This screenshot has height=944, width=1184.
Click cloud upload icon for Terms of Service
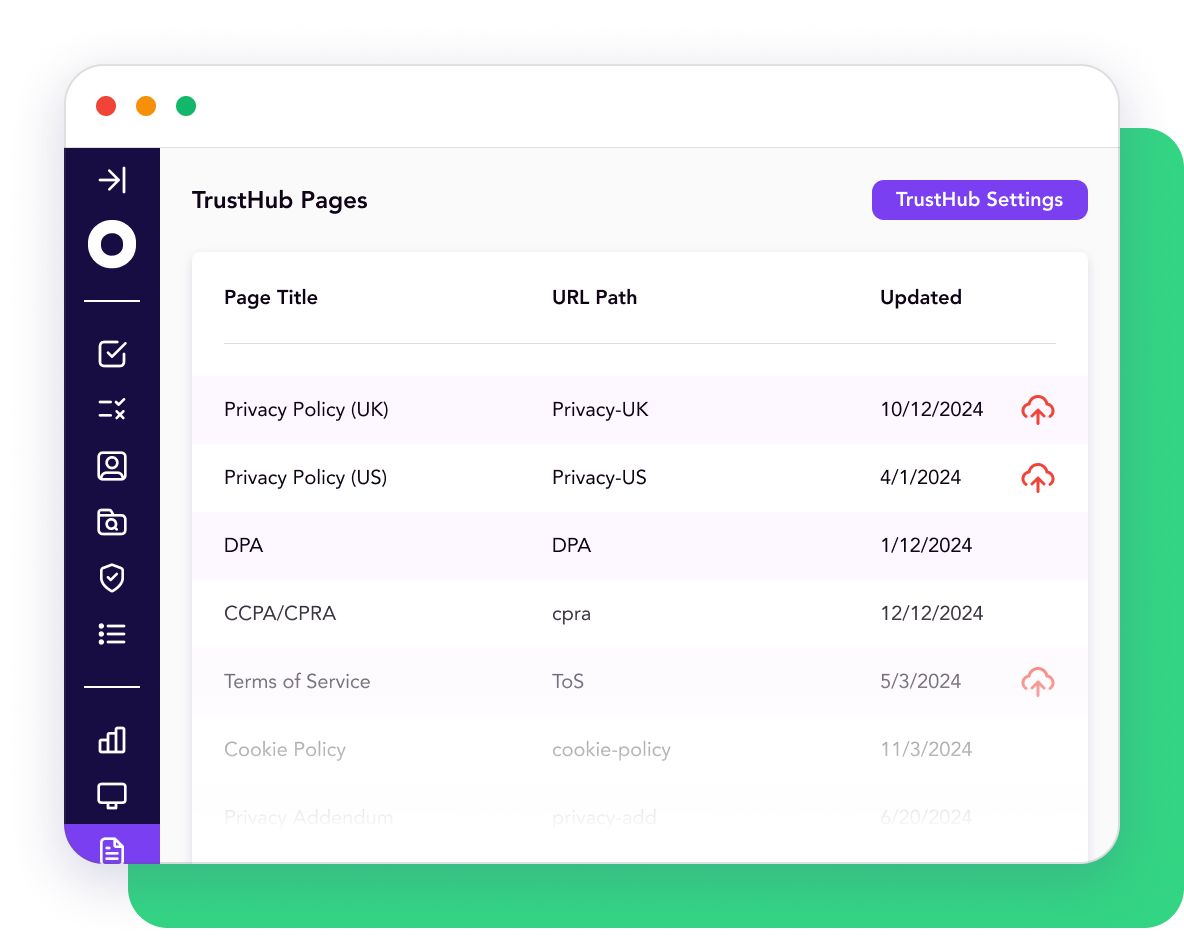pos(1038,682)
